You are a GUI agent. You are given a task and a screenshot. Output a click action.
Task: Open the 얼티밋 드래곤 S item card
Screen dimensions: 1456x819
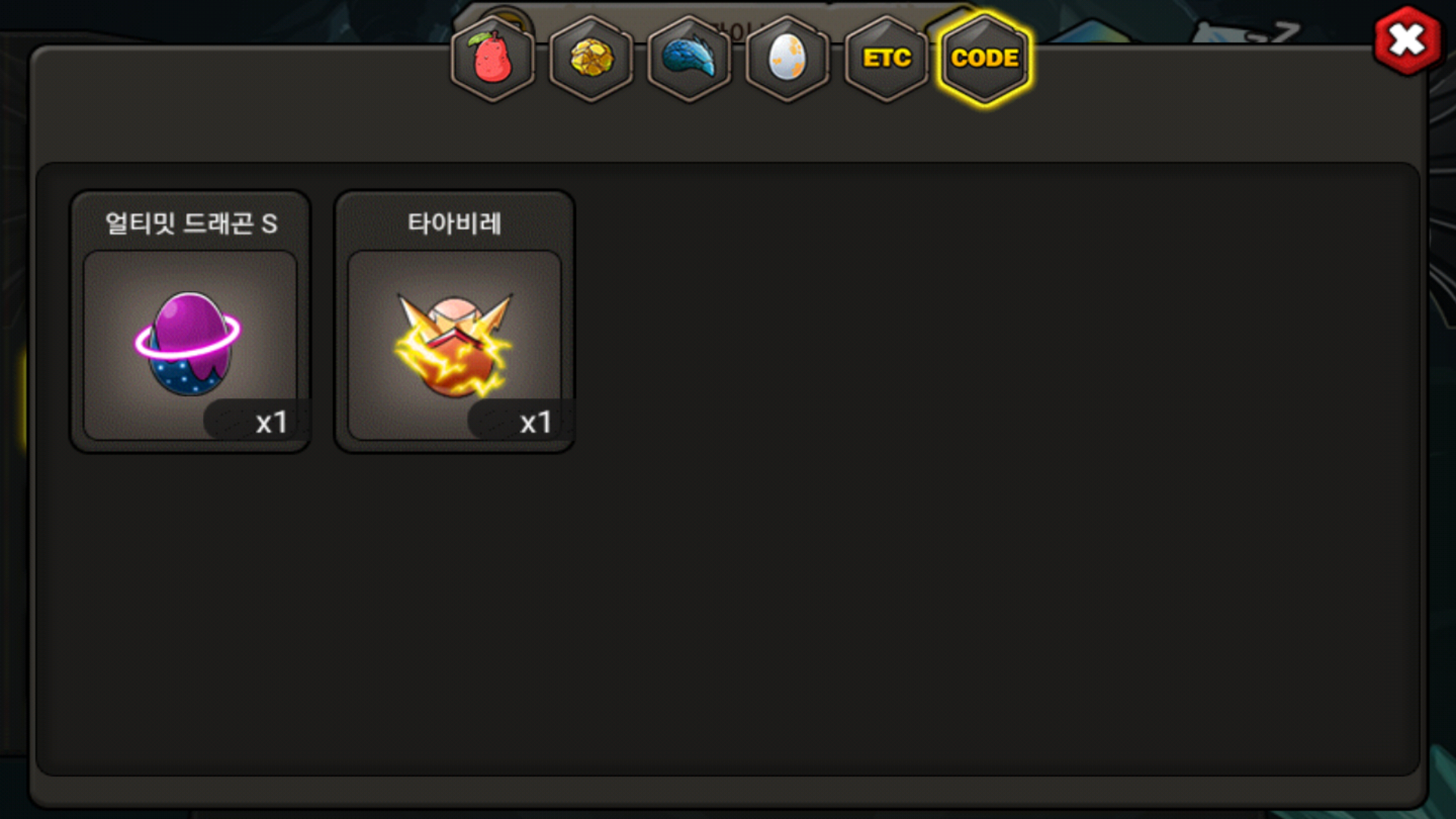click(190, 322)
